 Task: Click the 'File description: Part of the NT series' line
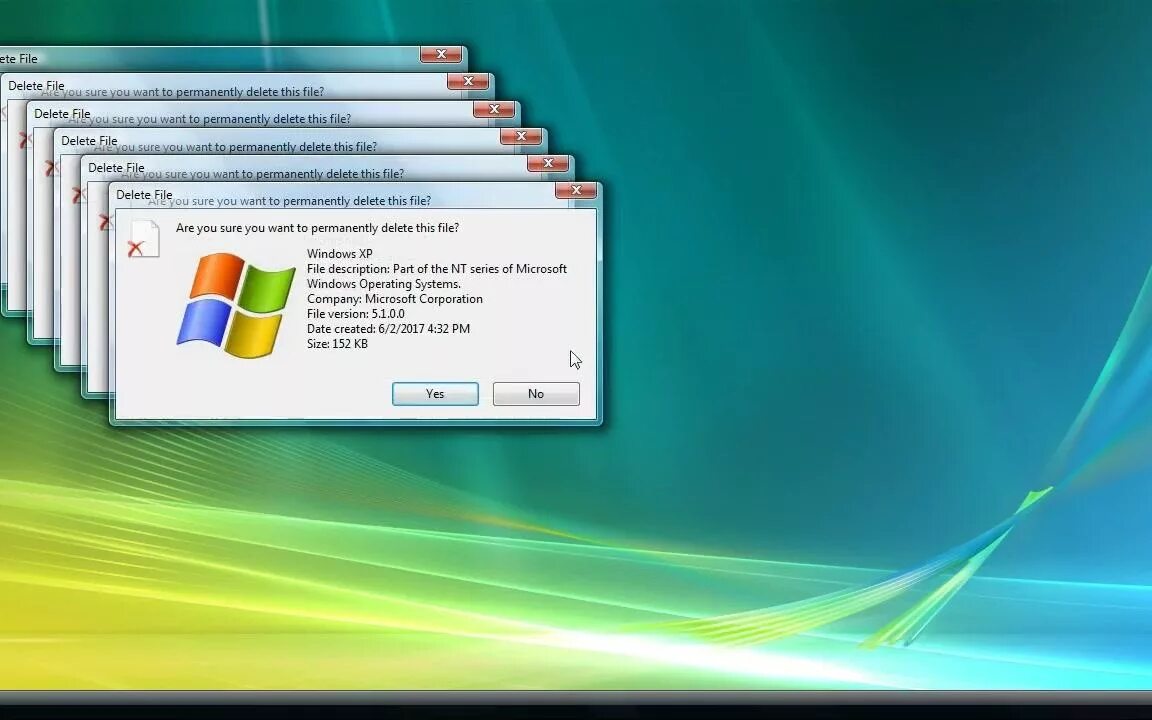(436, 269)
